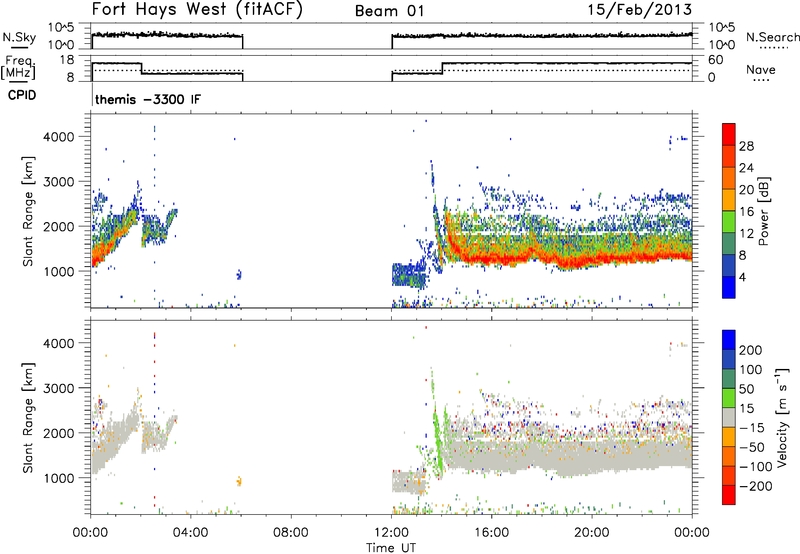Click the 60 Nave axis tick label
Image resolution: width=800 pixels, height=554 pixels.
coord(715,60)
